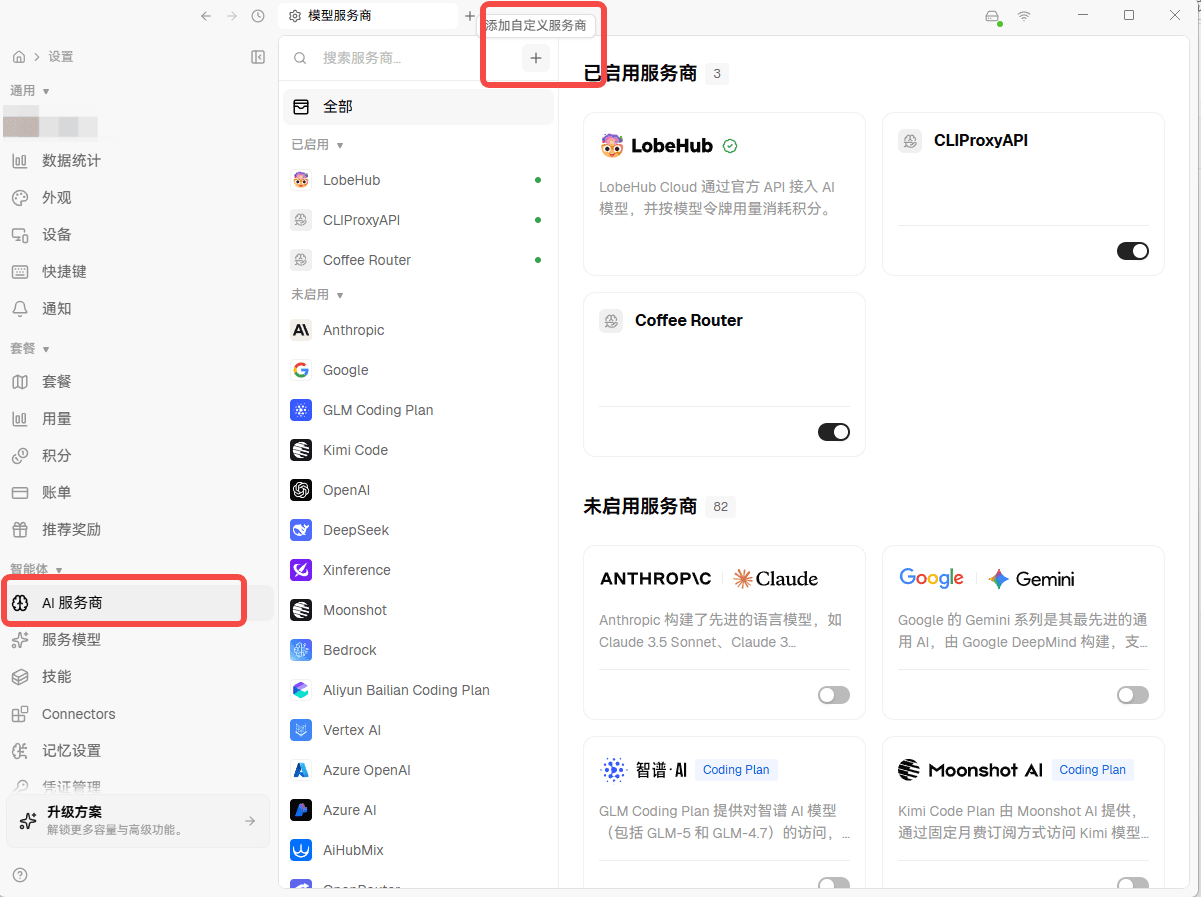Select LobeHub in provider list

pyautogui.click(x=418, y=180)
